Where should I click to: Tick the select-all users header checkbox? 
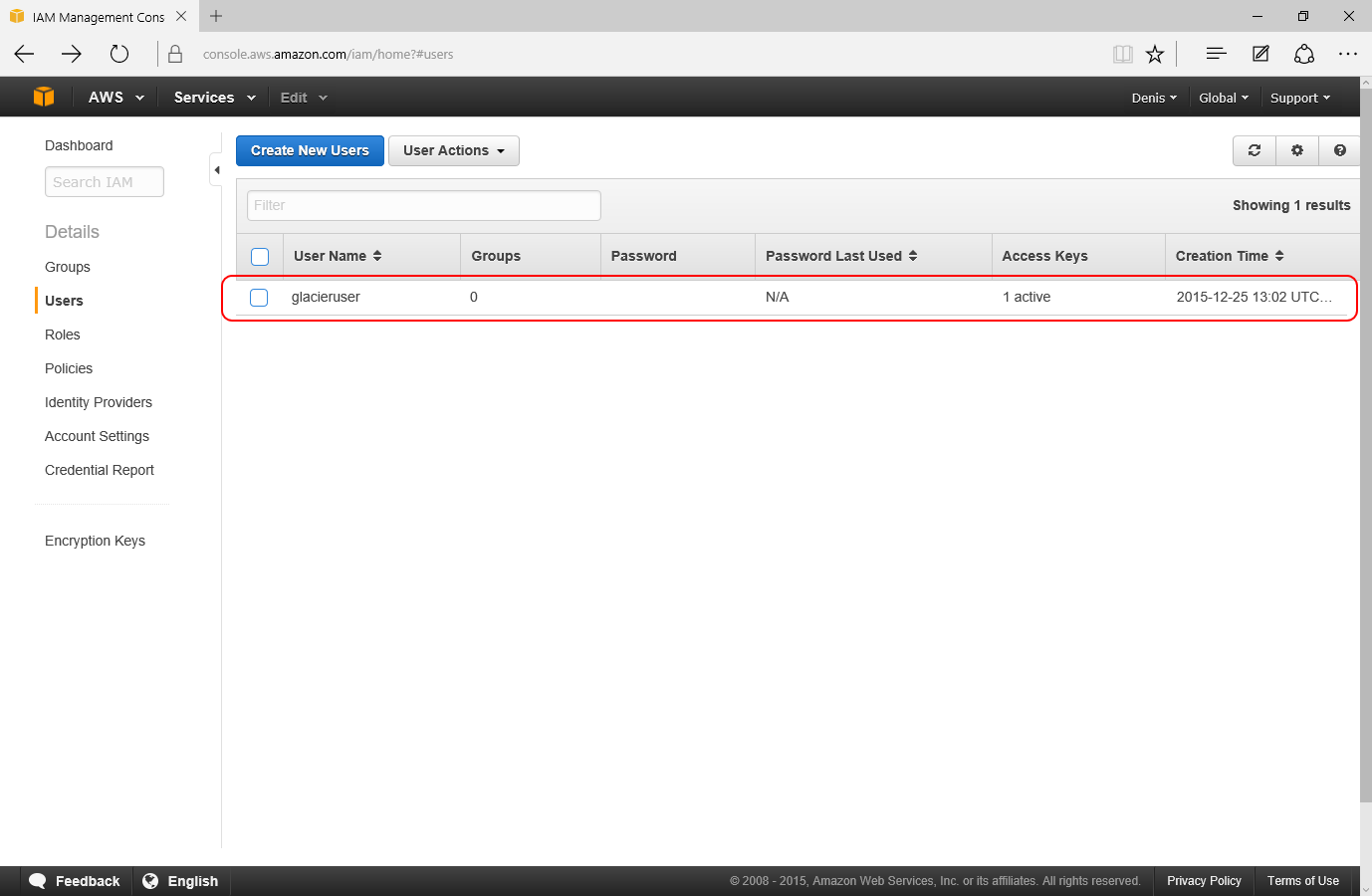260,257
